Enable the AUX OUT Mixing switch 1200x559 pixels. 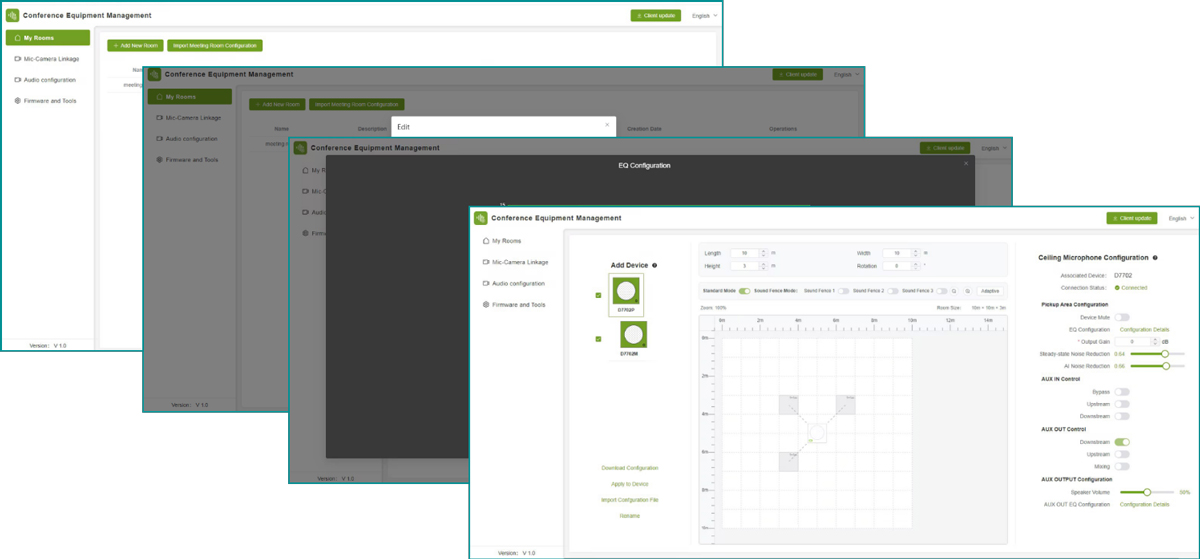click(x=1122, y=466)
